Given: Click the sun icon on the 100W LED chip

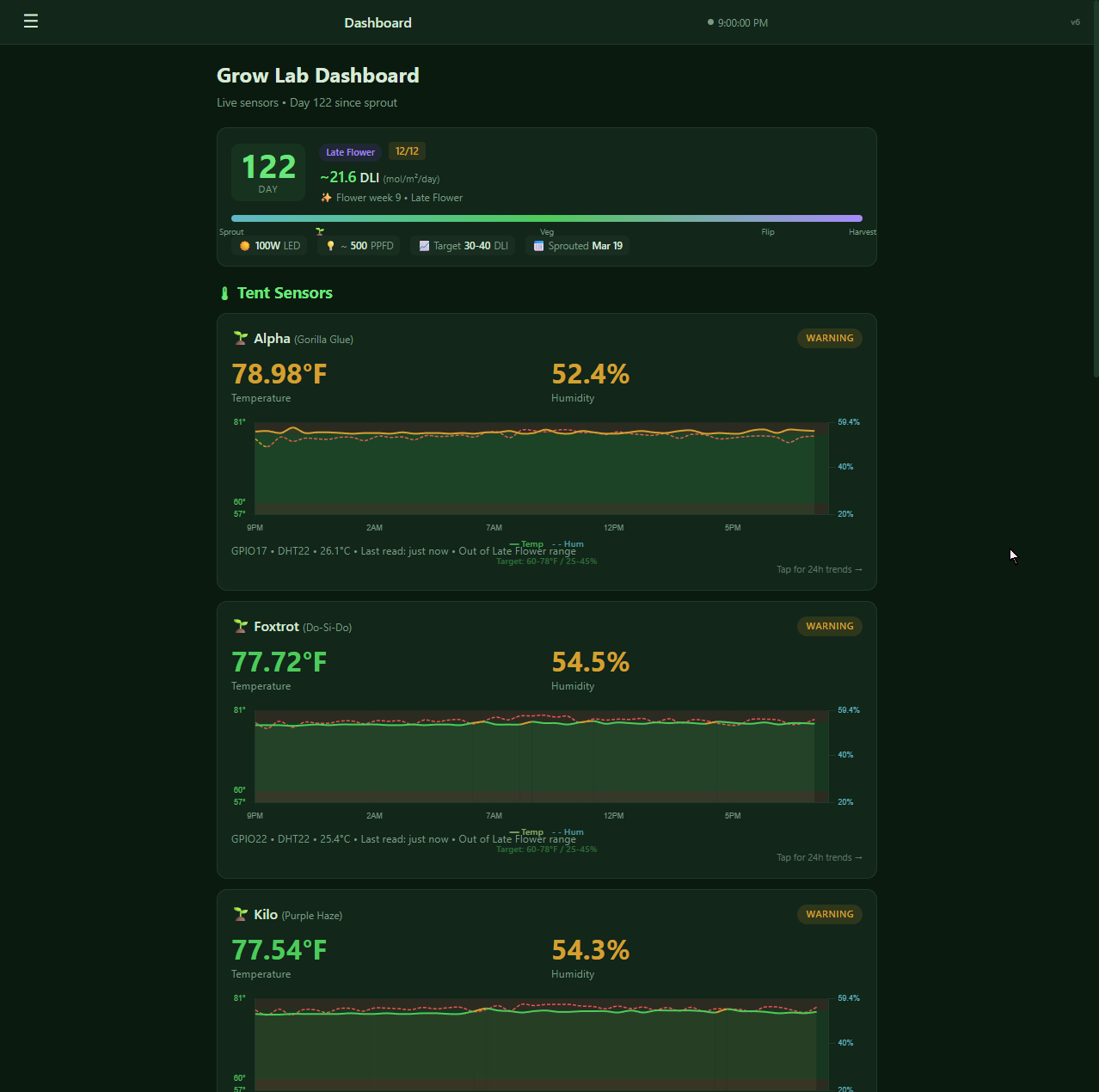Looking at the screenshot, I should point(244,246).
